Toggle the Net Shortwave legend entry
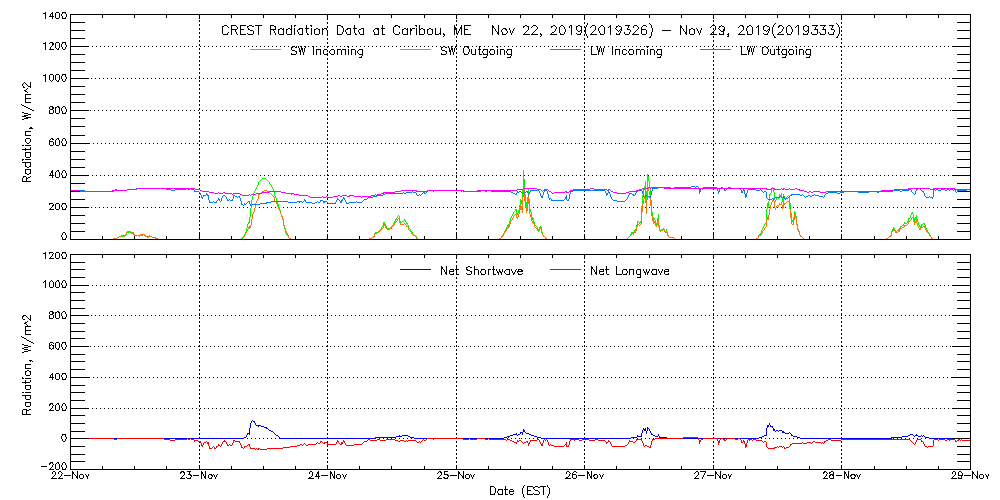Screen dimensions: 1000x500 coord(483,271)
